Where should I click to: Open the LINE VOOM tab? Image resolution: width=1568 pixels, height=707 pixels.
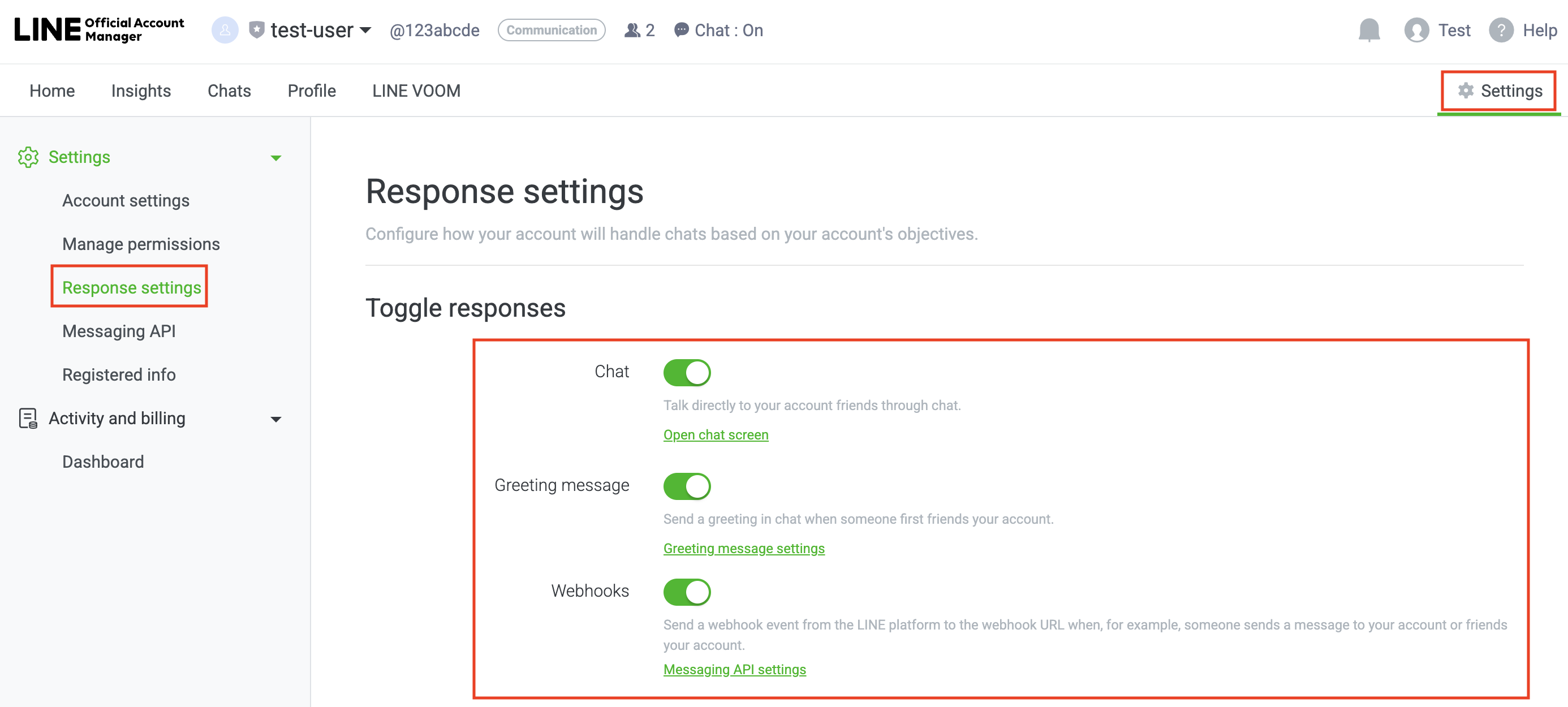click(x=416, y=90)
